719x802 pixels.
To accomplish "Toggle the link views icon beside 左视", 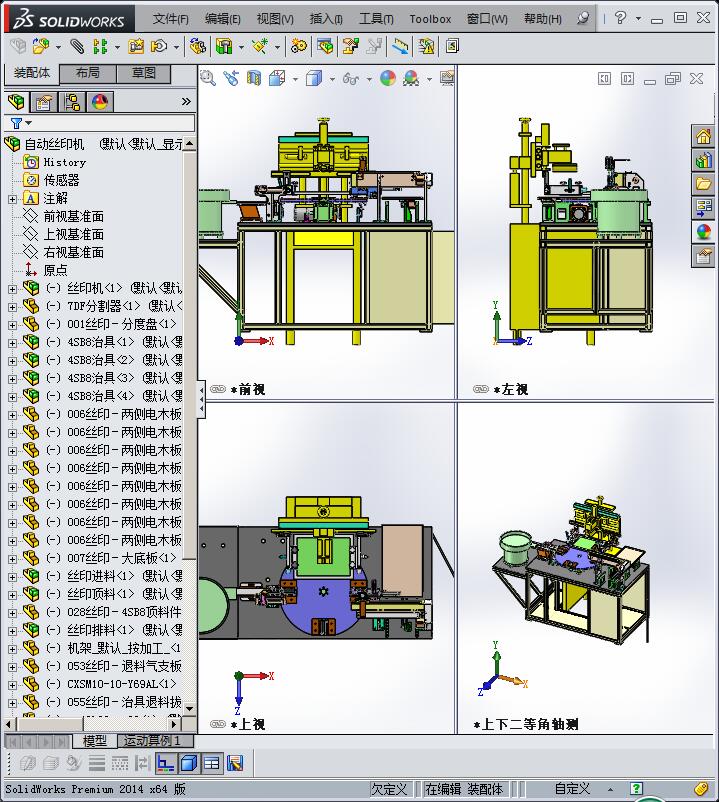I will (x=481, y=389).
